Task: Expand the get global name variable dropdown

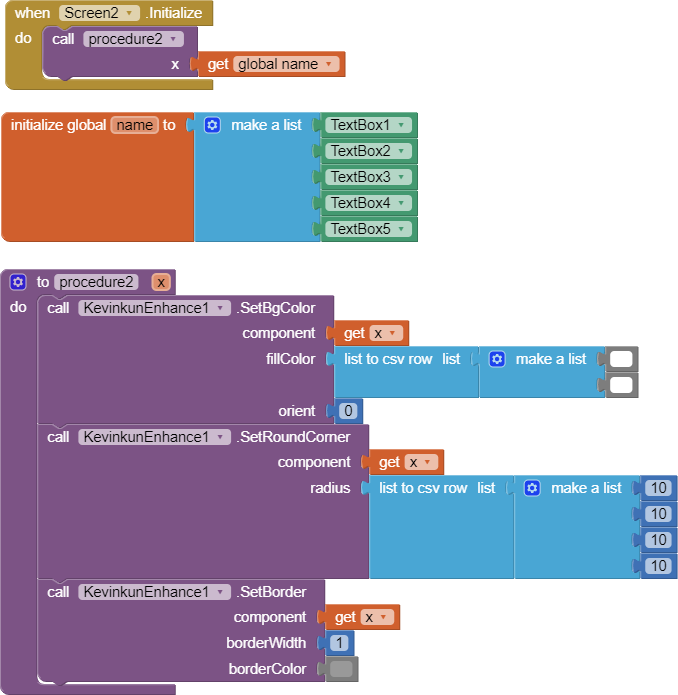Action: pos(330,64)
